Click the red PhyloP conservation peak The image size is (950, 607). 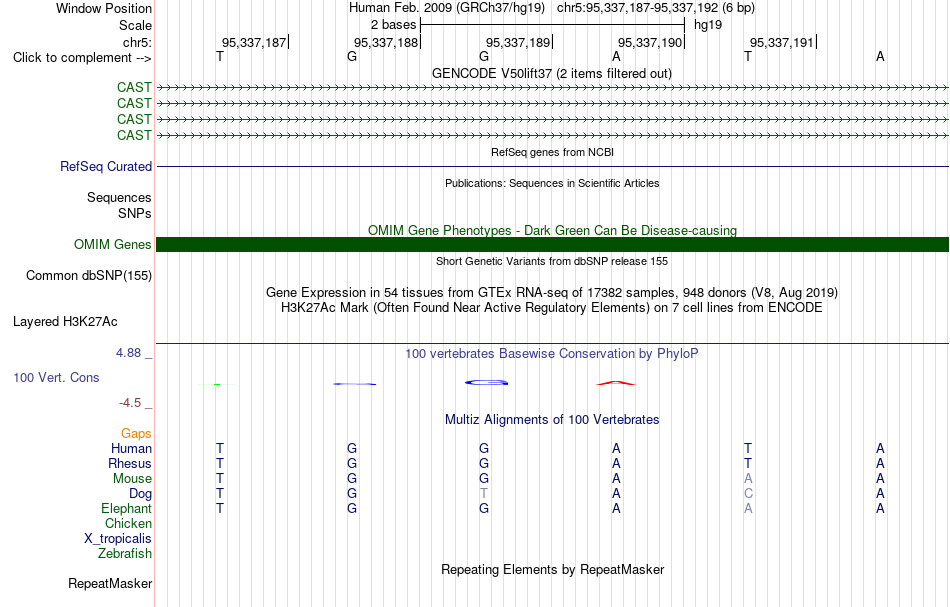616,383
